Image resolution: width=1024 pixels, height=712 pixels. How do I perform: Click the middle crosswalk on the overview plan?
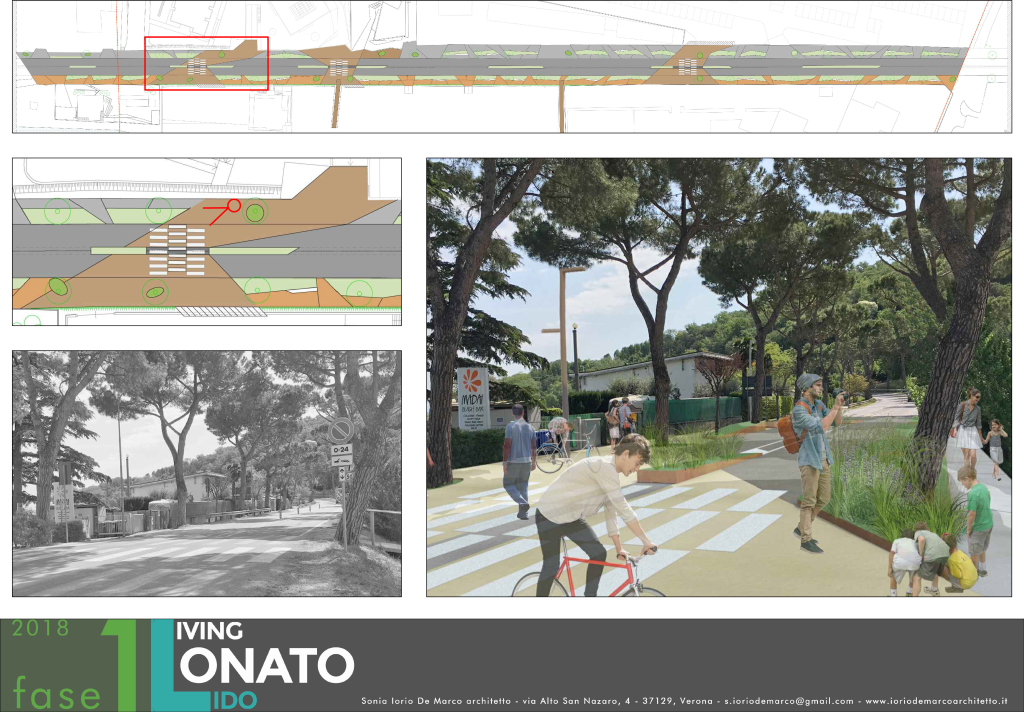[x=341, y=69]
